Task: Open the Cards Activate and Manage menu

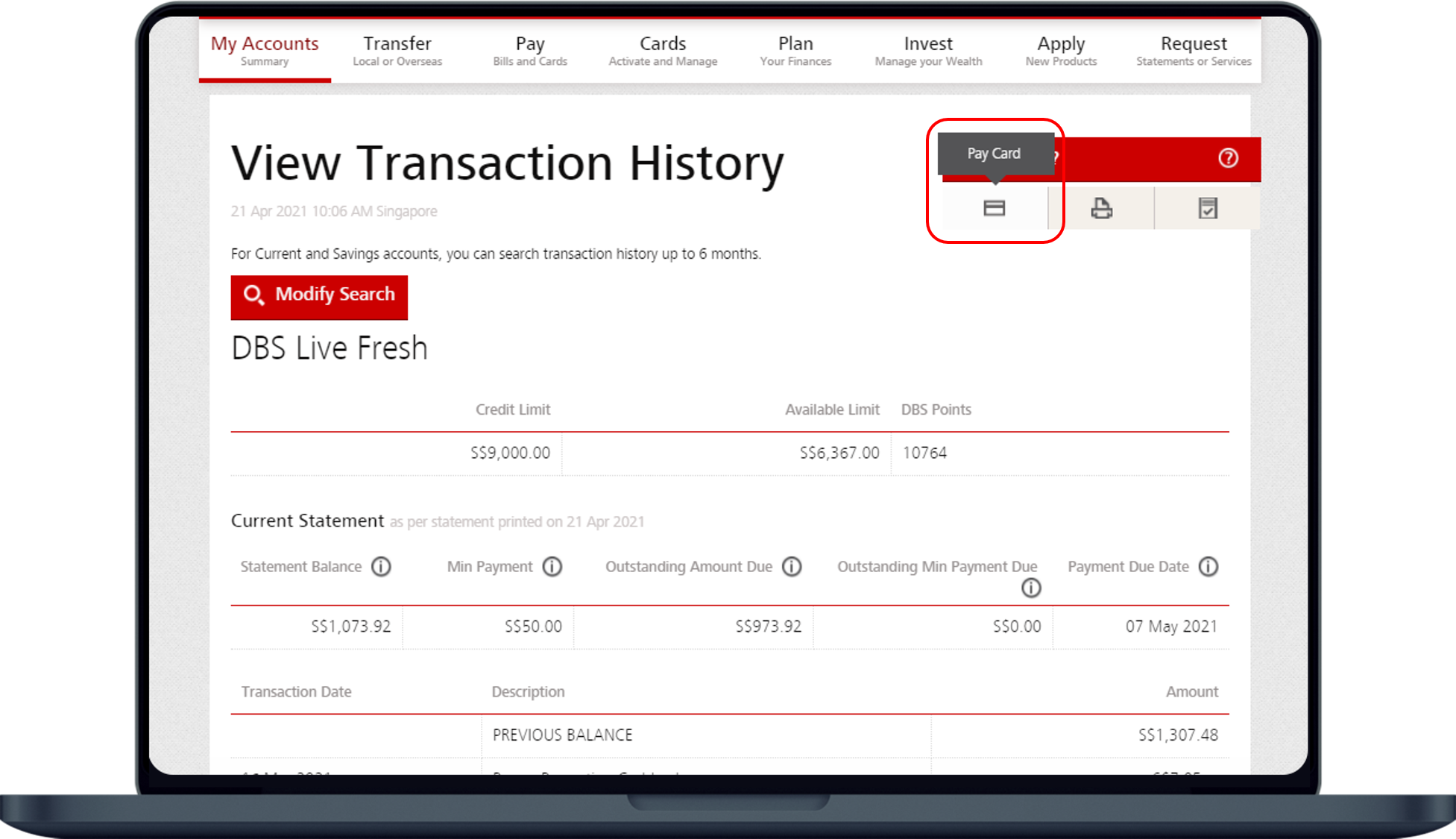Action: [663, 51]
